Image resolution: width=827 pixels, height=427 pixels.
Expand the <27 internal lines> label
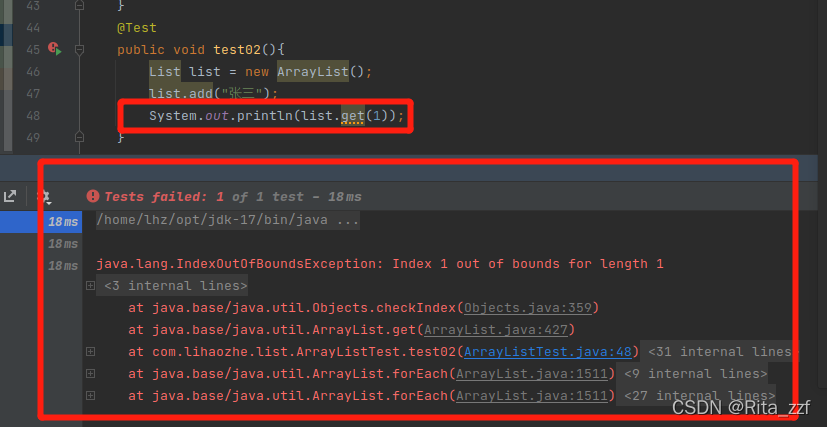click(x=699, y=396)
